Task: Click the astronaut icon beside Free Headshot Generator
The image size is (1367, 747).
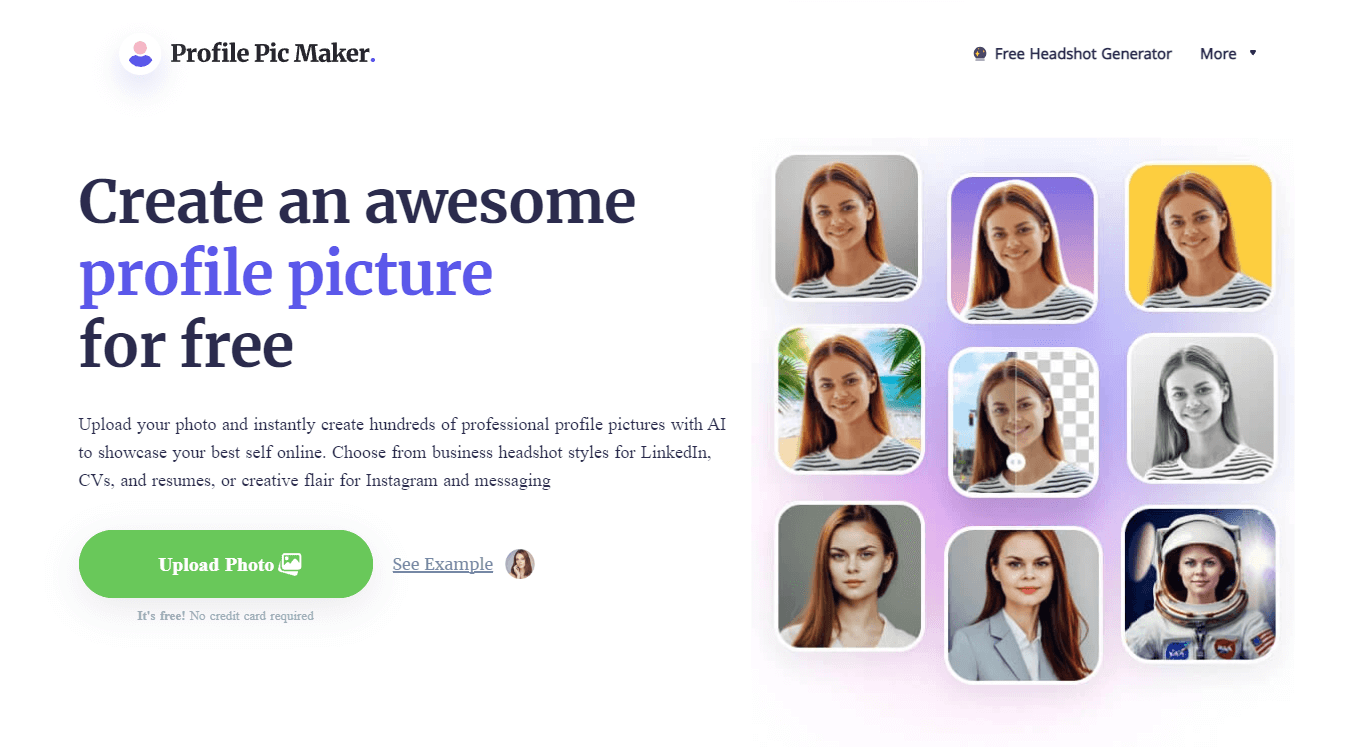Action: pos(980,54)
